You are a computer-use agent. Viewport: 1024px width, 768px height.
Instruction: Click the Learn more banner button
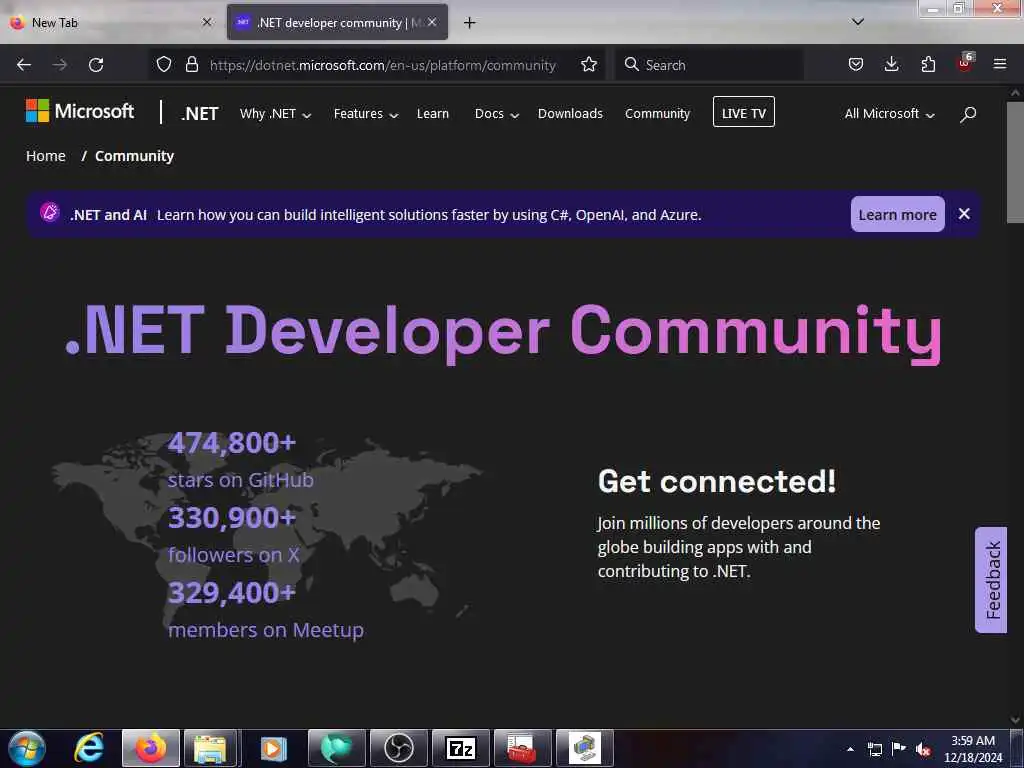click(897, 214)
